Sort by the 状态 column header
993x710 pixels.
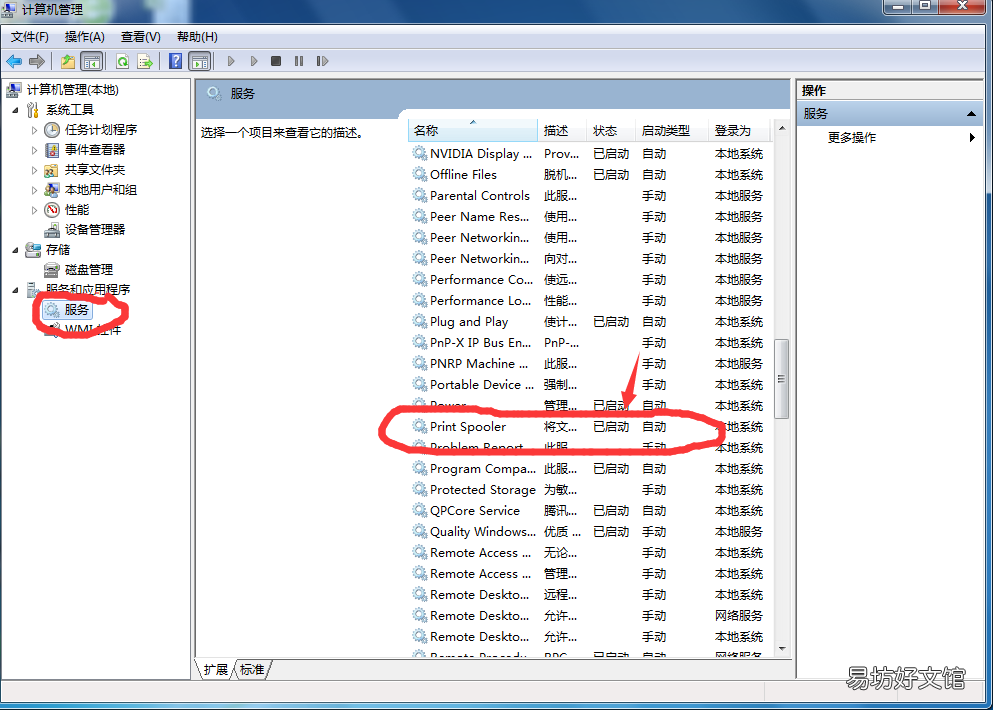click(x=610, y=130)
